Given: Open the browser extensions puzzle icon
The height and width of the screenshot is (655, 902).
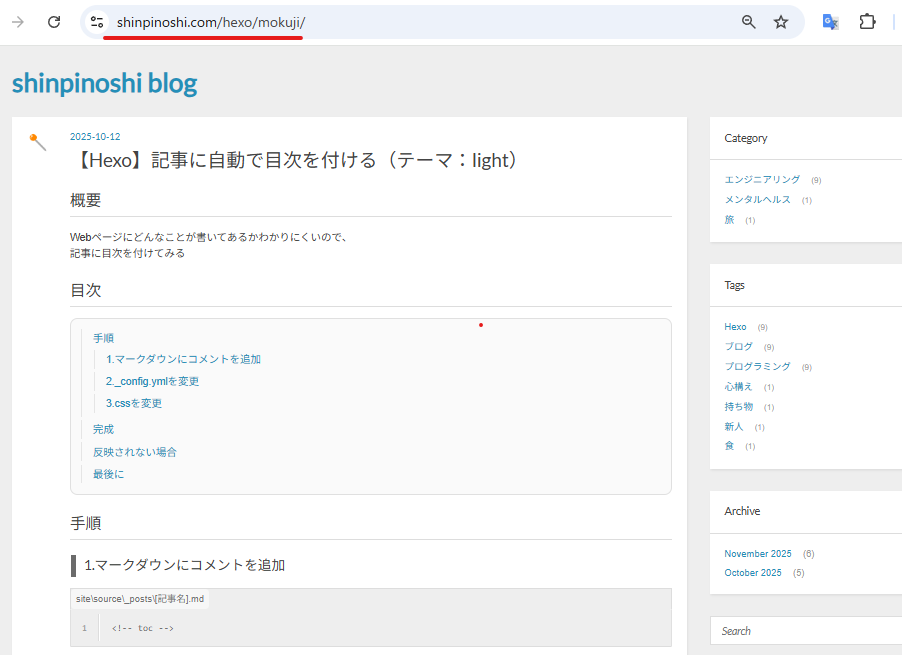Looking at the screenshot, I should click(867, 21).
